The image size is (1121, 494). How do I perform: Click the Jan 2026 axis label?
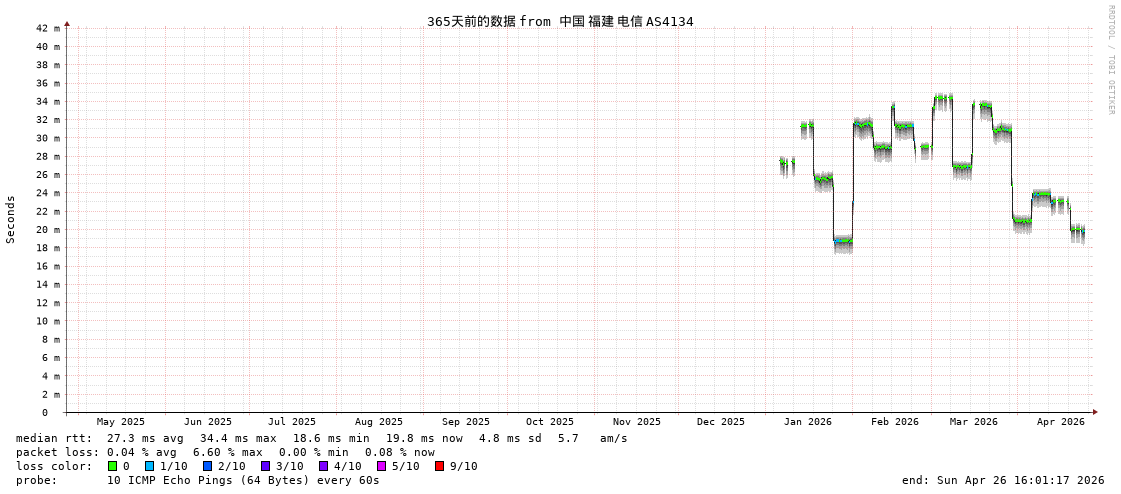click(x=808, y=422)
